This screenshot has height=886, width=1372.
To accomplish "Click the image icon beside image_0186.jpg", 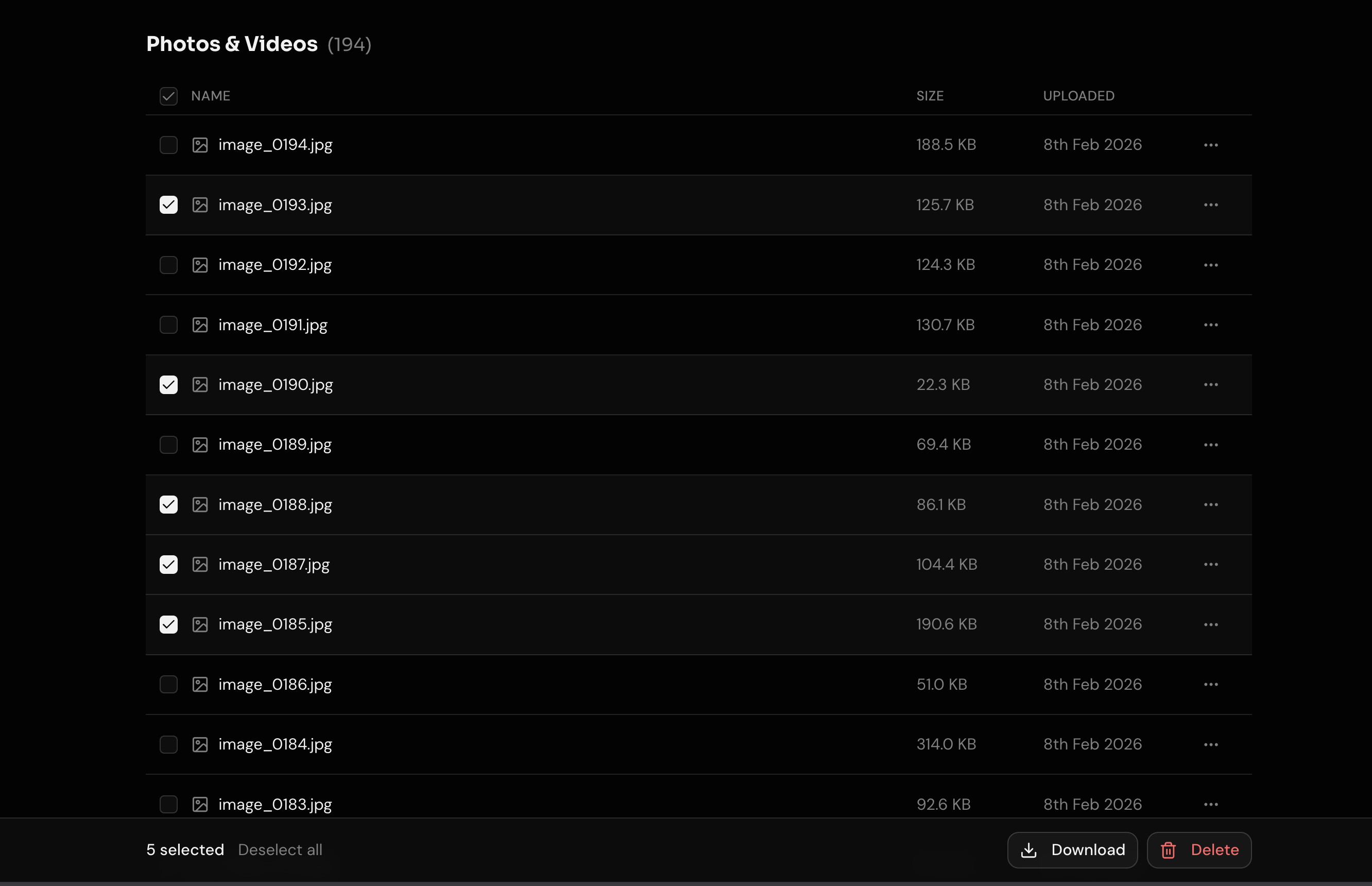I will point(200,685).
